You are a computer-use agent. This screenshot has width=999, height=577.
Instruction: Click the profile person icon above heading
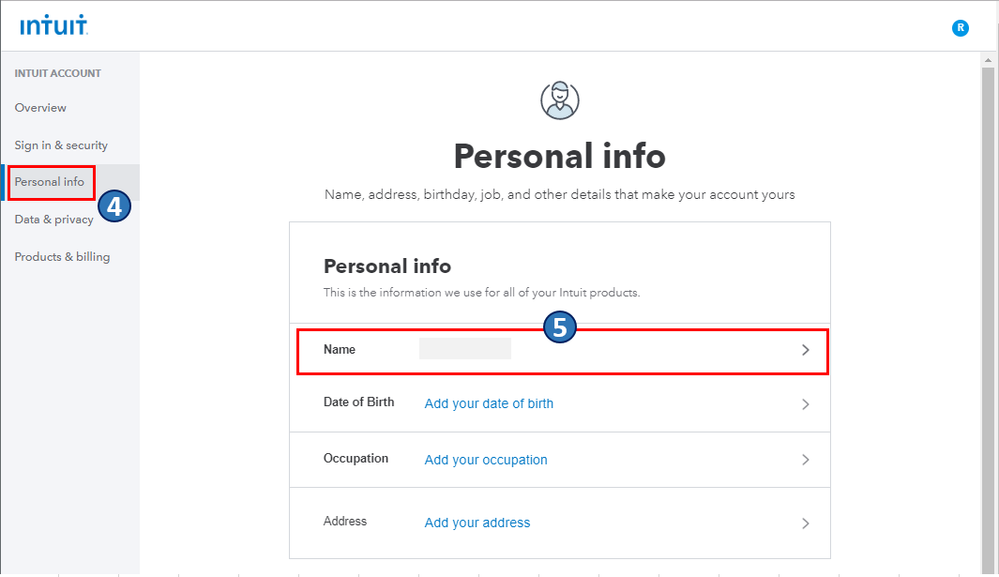[560, 101]
